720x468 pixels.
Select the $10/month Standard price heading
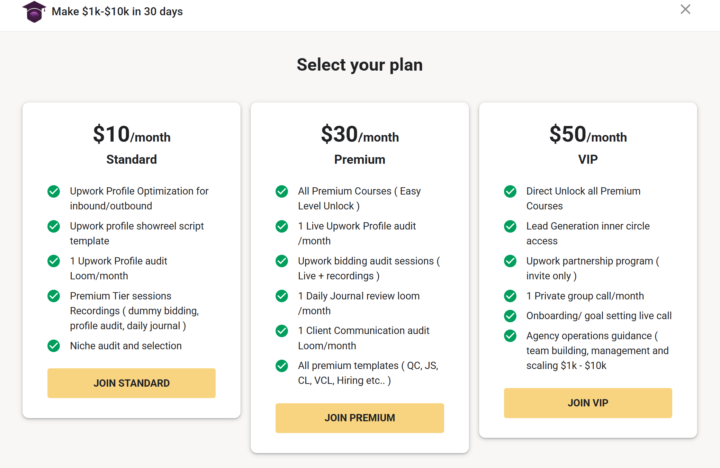pos(131,135)
